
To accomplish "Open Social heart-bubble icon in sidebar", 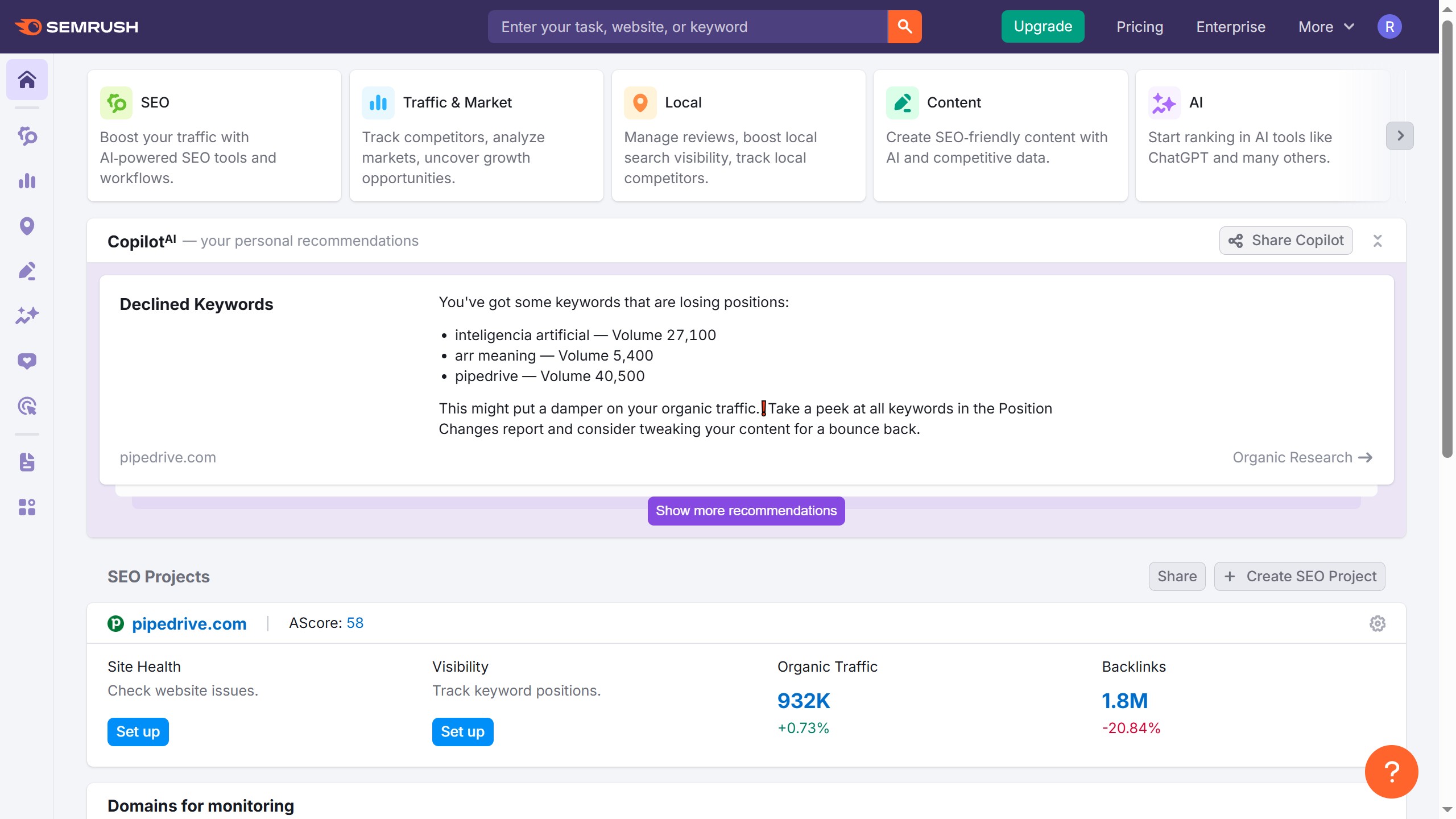I will 27,361.
